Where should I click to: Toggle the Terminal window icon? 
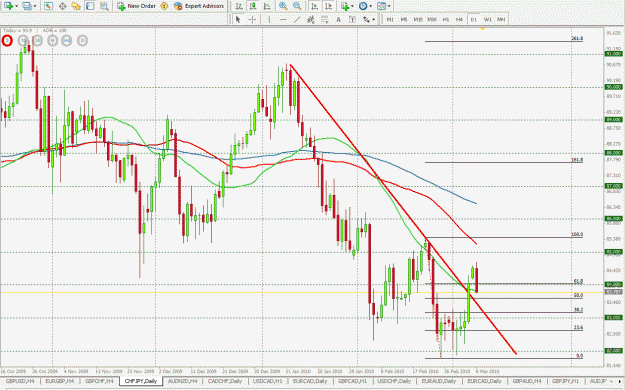(x=90, y=6)
